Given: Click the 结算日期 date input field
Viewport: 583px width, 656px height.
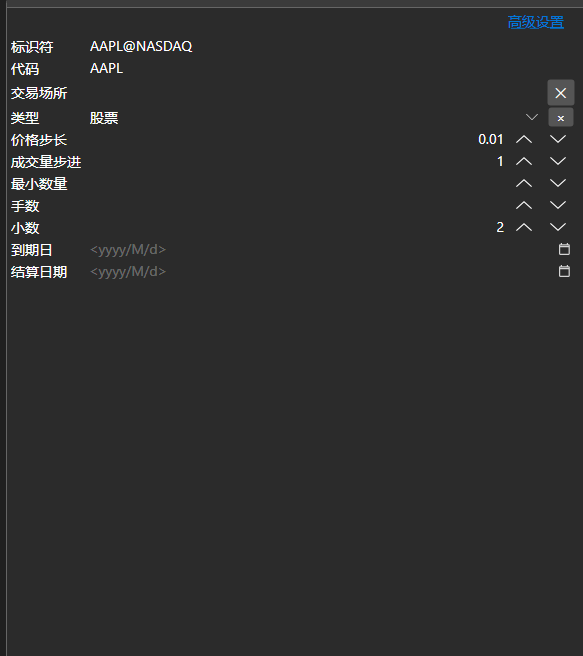Looking at the screenshot, I should click(x=320, y=272).
